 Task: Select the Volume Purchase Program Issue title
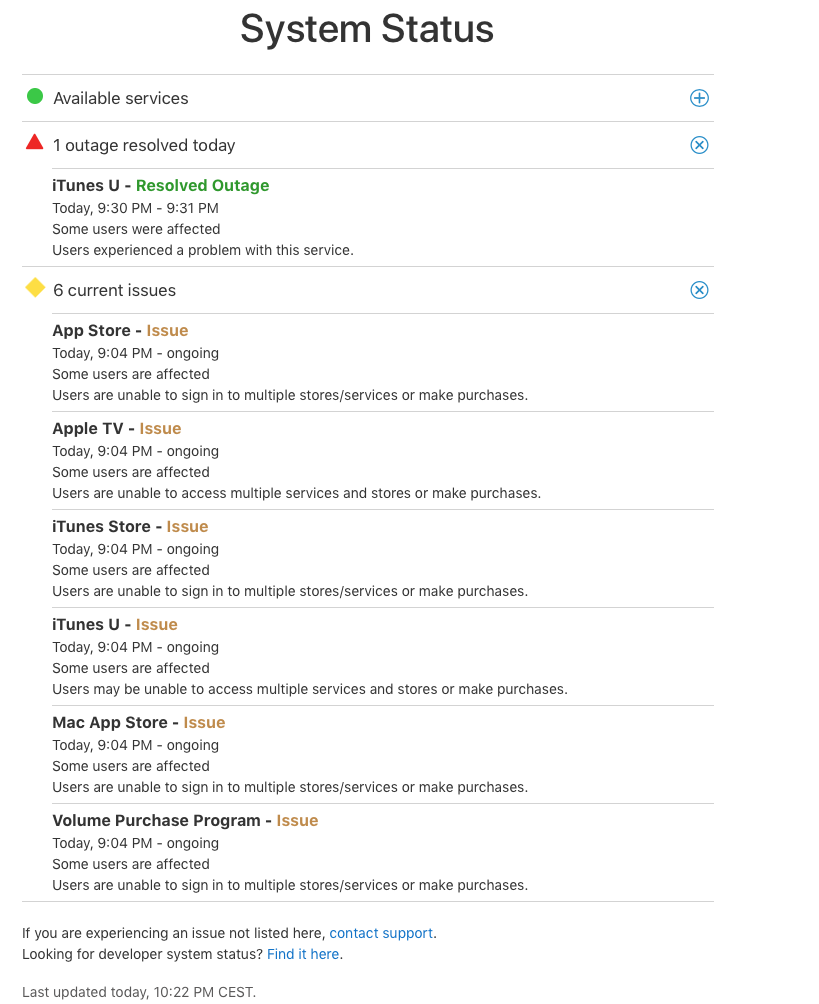[185, 820]
